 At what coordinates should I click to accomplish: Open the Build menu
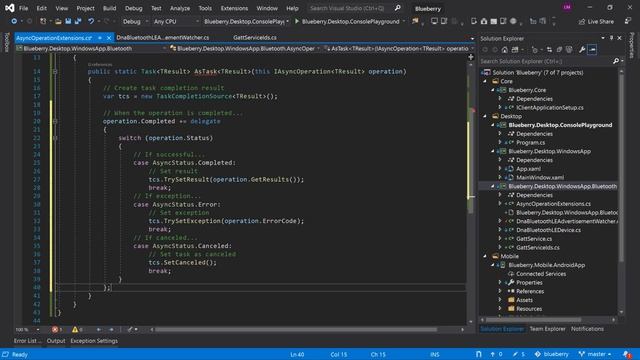click(109, 8)
